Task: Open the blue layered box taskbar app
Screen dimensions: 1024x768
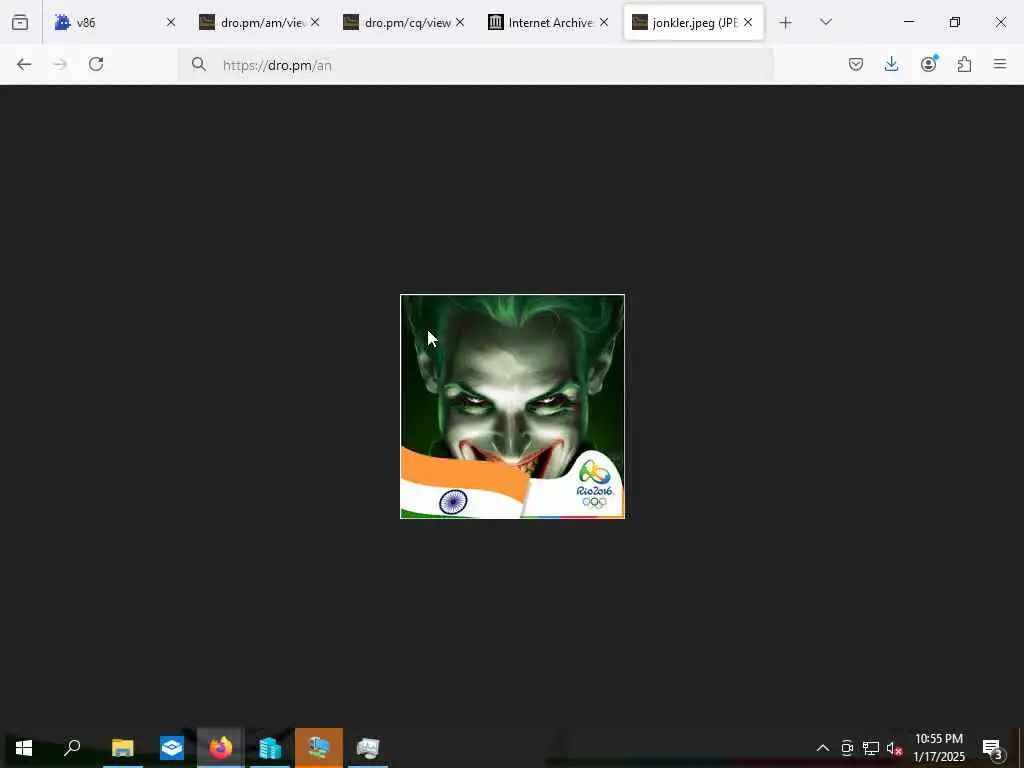Action: 172,748
